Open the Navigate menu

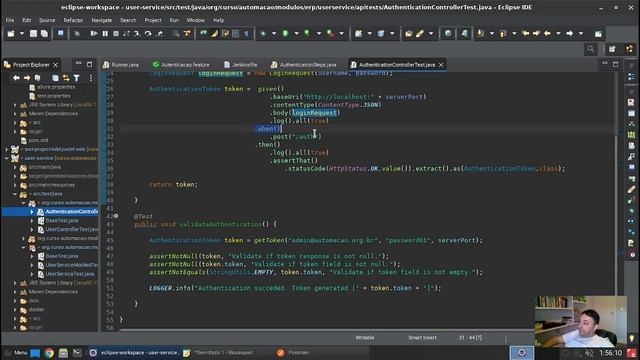102,20
